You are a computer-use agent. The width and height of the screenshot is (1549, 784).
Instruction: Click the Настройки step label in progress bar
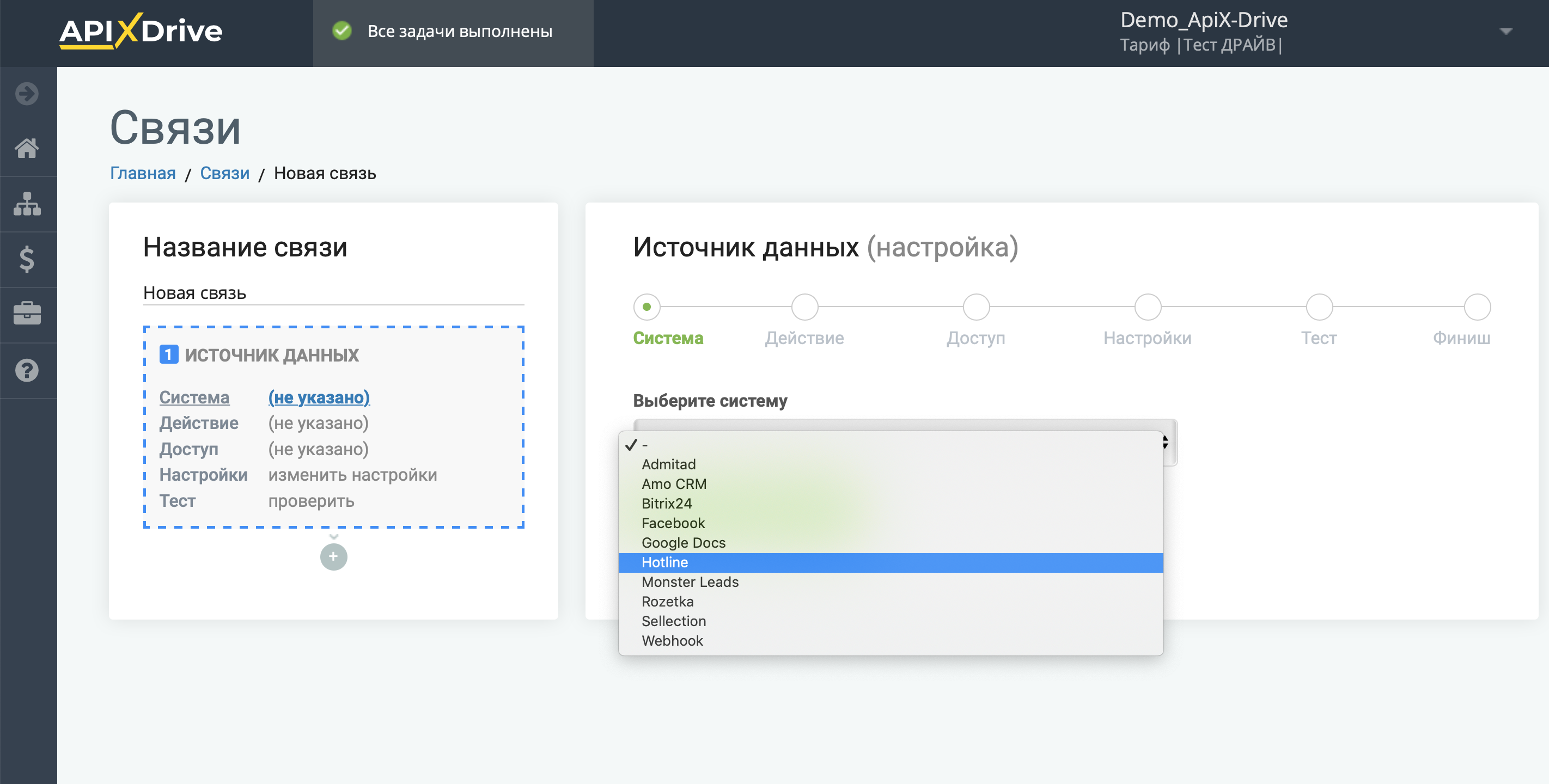(1148, 338)
